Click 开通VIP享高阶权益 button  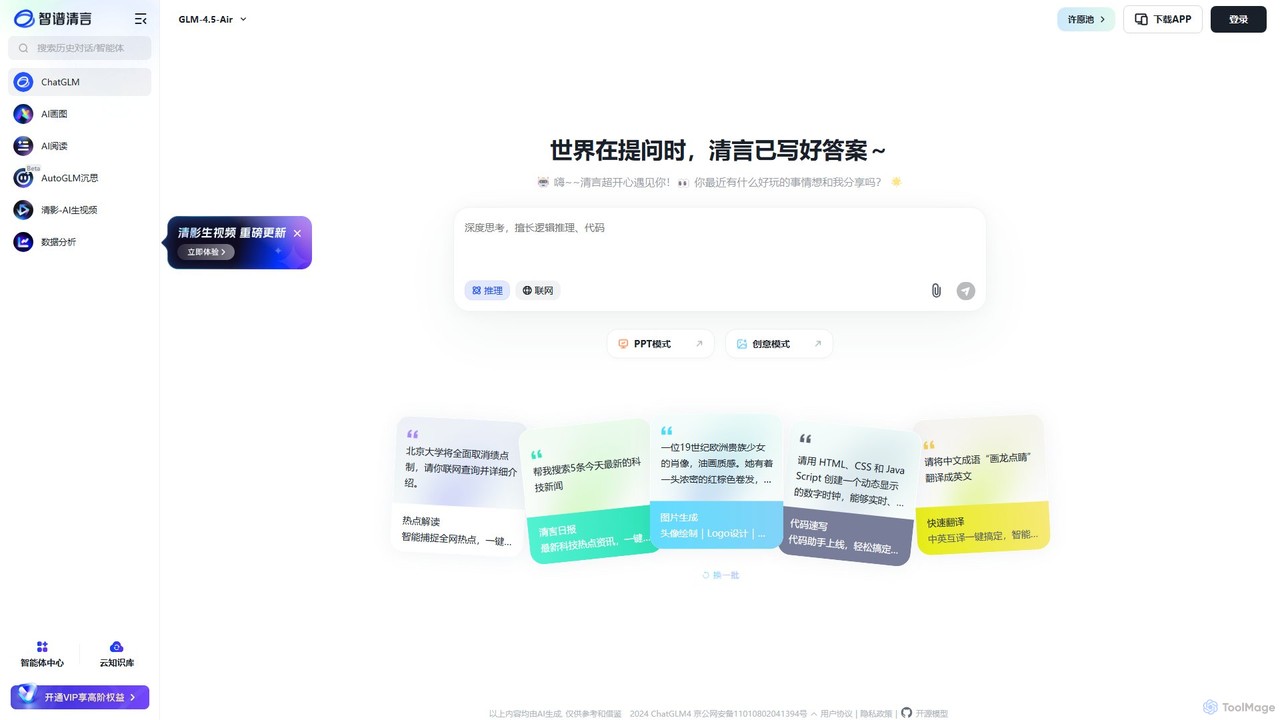(80, 697)
